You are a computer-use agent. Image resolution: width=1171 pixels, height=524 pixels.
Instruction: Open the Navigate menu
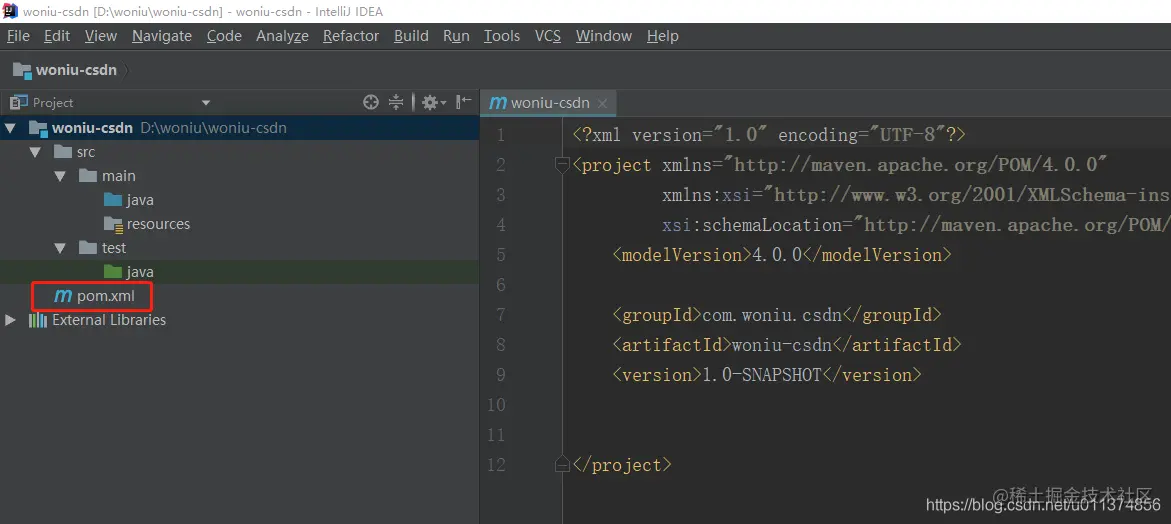162,36
